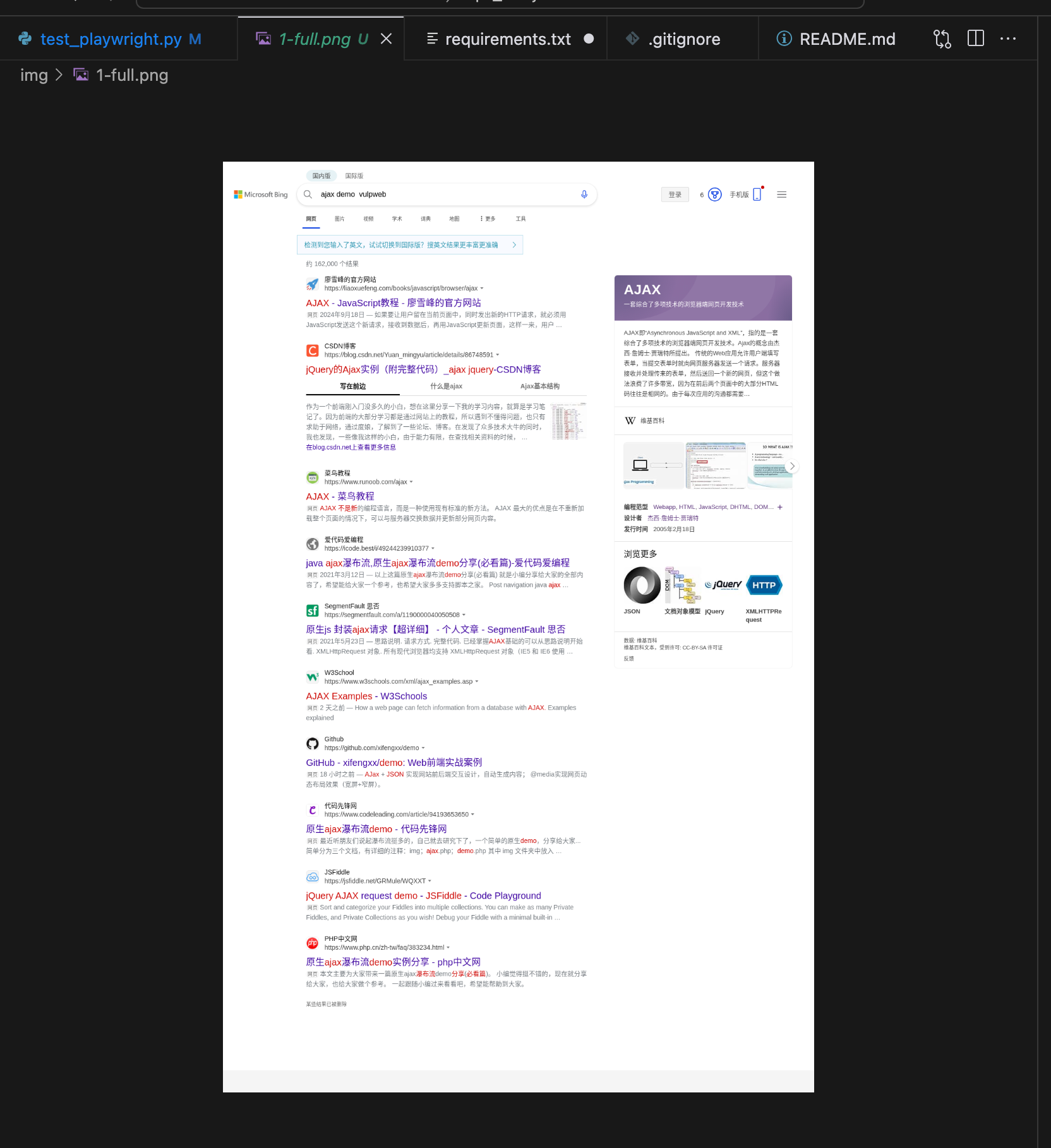The width and height of the screenshot is (1051, 1148).
Task: Click the 手机版 phone icon
Action: tap(757, 194)
